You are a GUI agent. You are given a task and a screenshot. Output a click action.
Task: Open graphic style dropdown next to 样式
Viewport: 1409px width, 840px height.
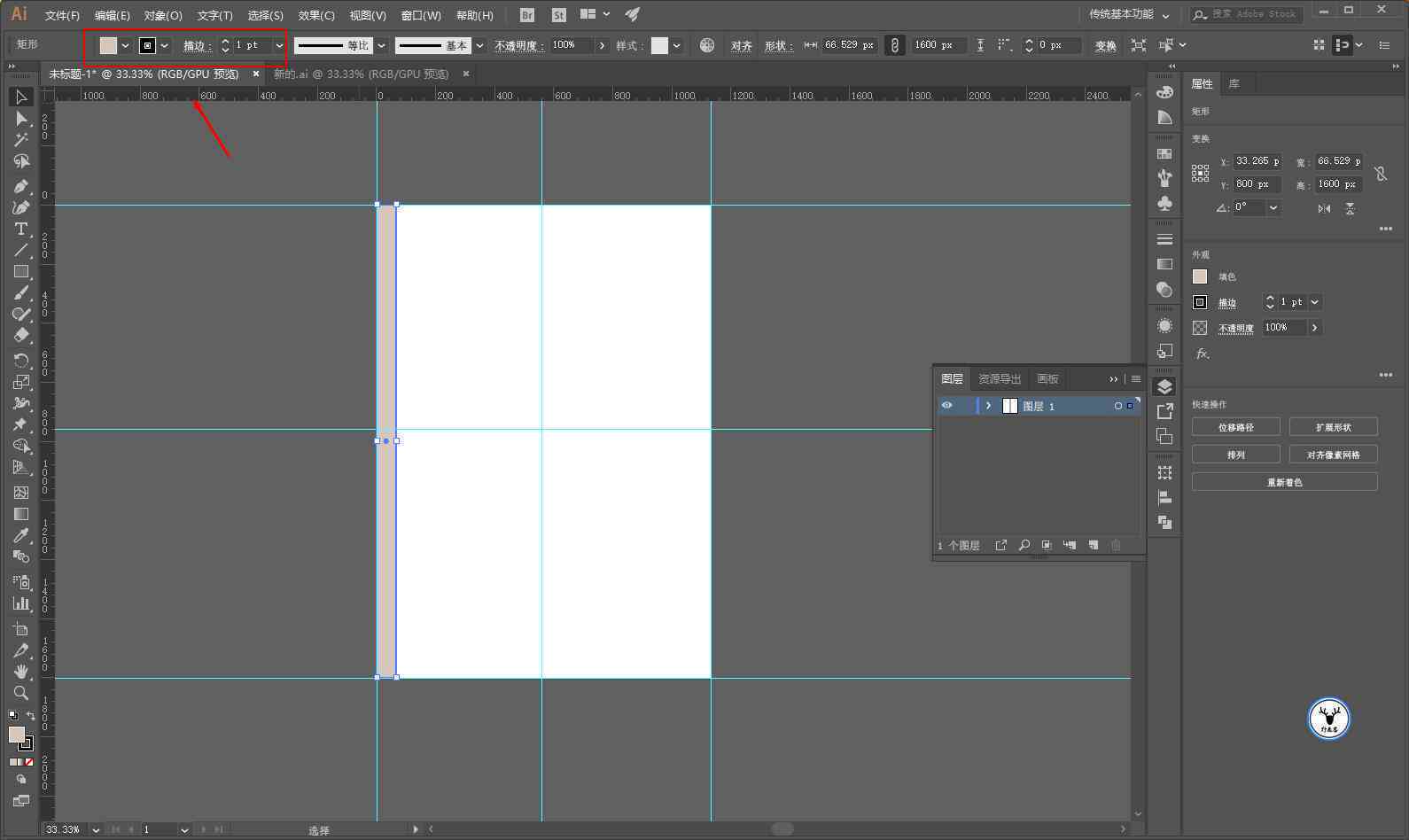click(x=677, y=45)
